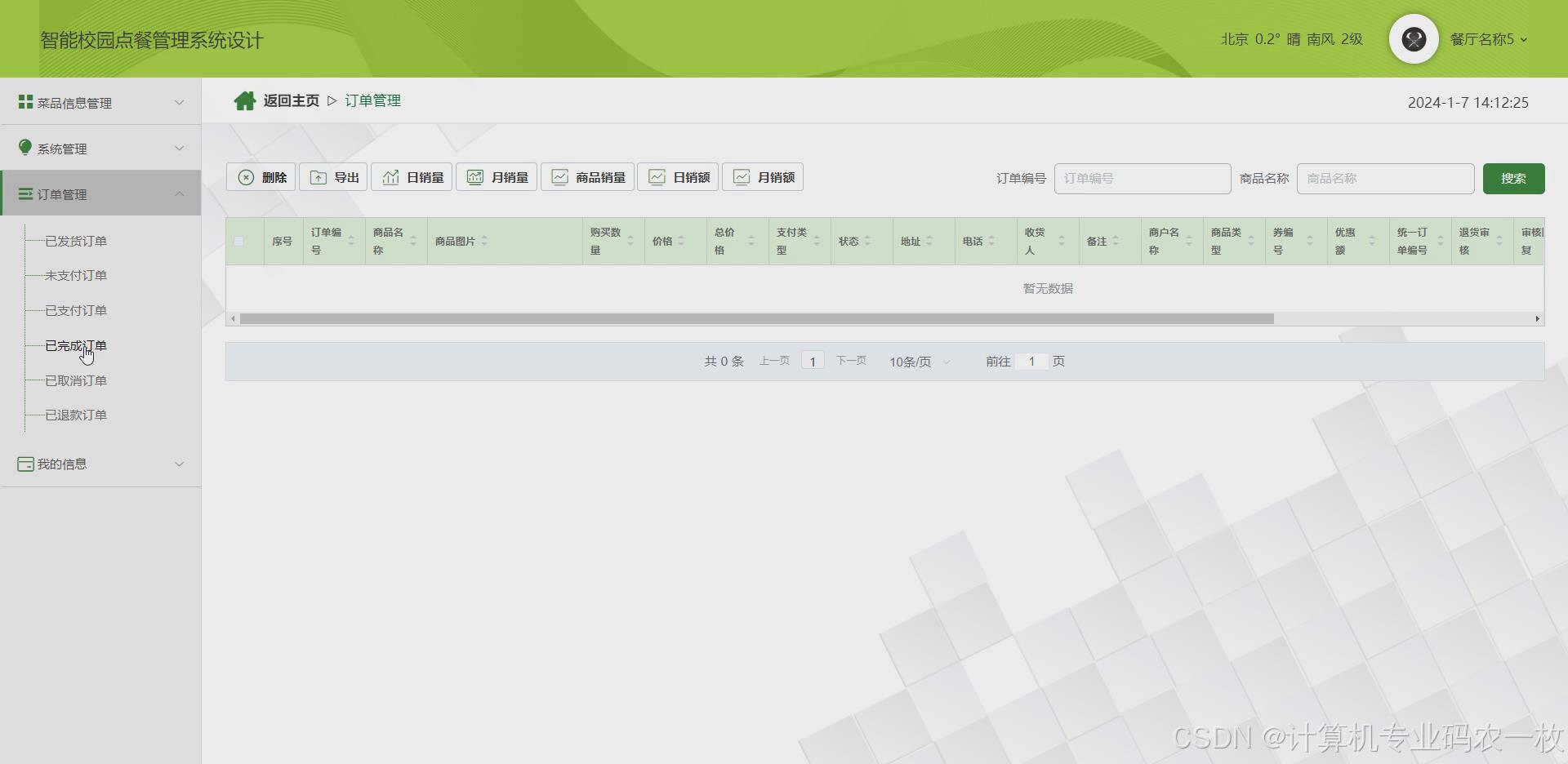Select 已退款订单 from order submenu
Screen dimensions: 1568x764
[x=75, y=415]
